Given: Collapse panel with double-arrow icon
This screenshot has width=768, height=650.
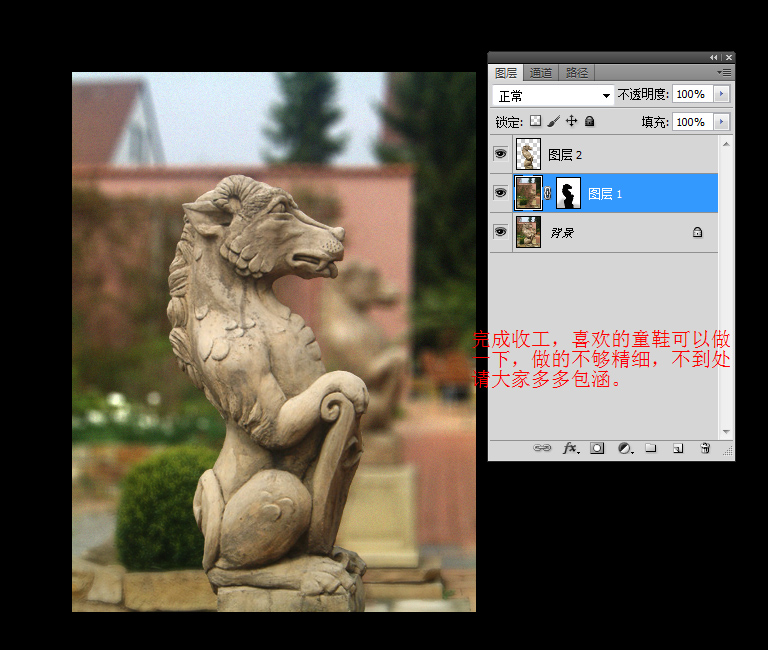Looking at the screenshot, I should (x=713, y=58).
